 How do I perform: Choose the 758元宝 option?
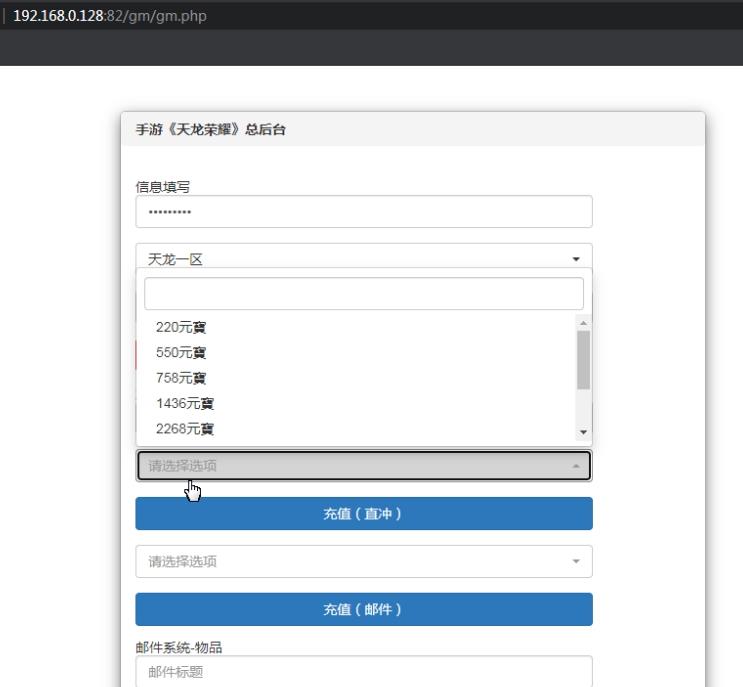click(x=355, y=378)
